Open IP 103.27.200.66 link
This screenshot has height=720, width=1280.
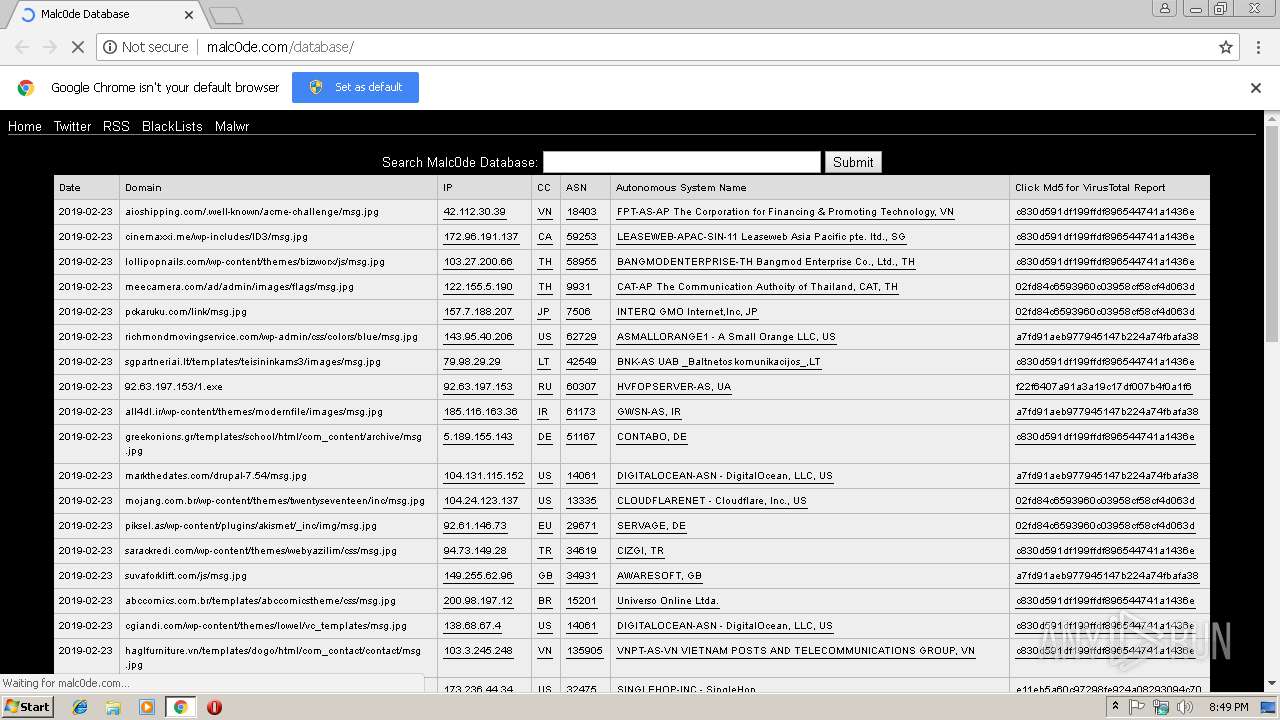pyautogui.click(x=478, y=262)
